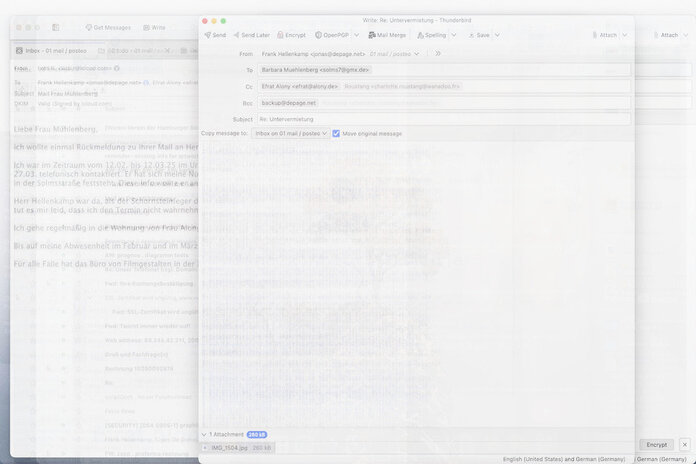Viewport: 696px width, 464px height.
Task: Switch to Inbox - 01 mail / posteo tab
Action: click(51, 51)
